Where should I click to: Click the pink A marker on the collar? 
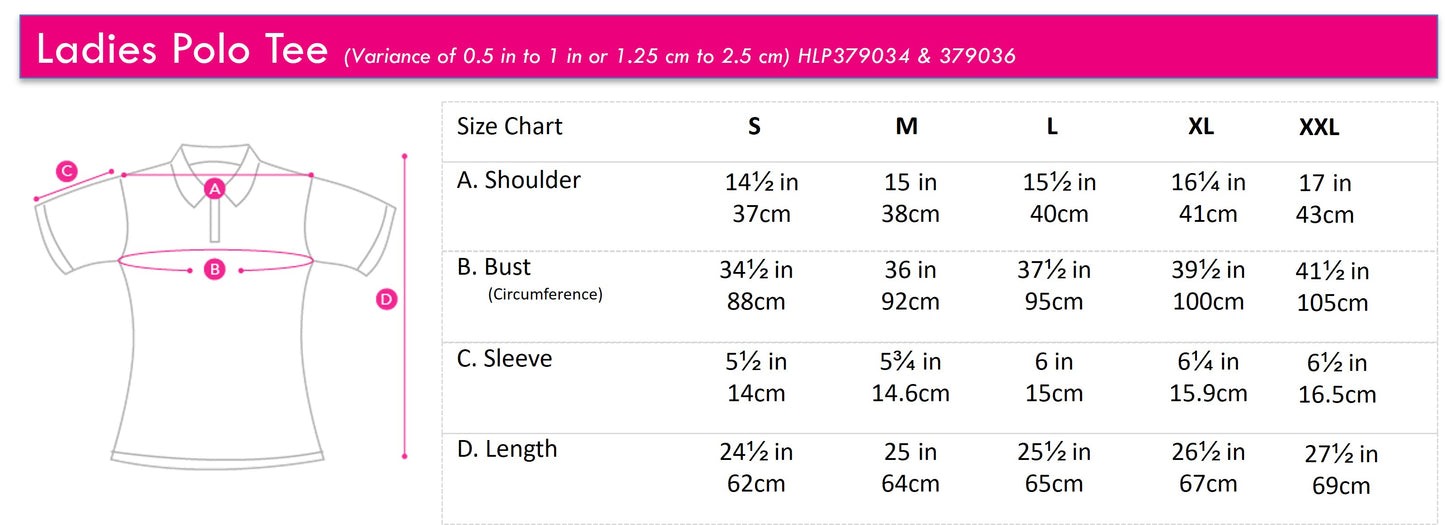214,188
